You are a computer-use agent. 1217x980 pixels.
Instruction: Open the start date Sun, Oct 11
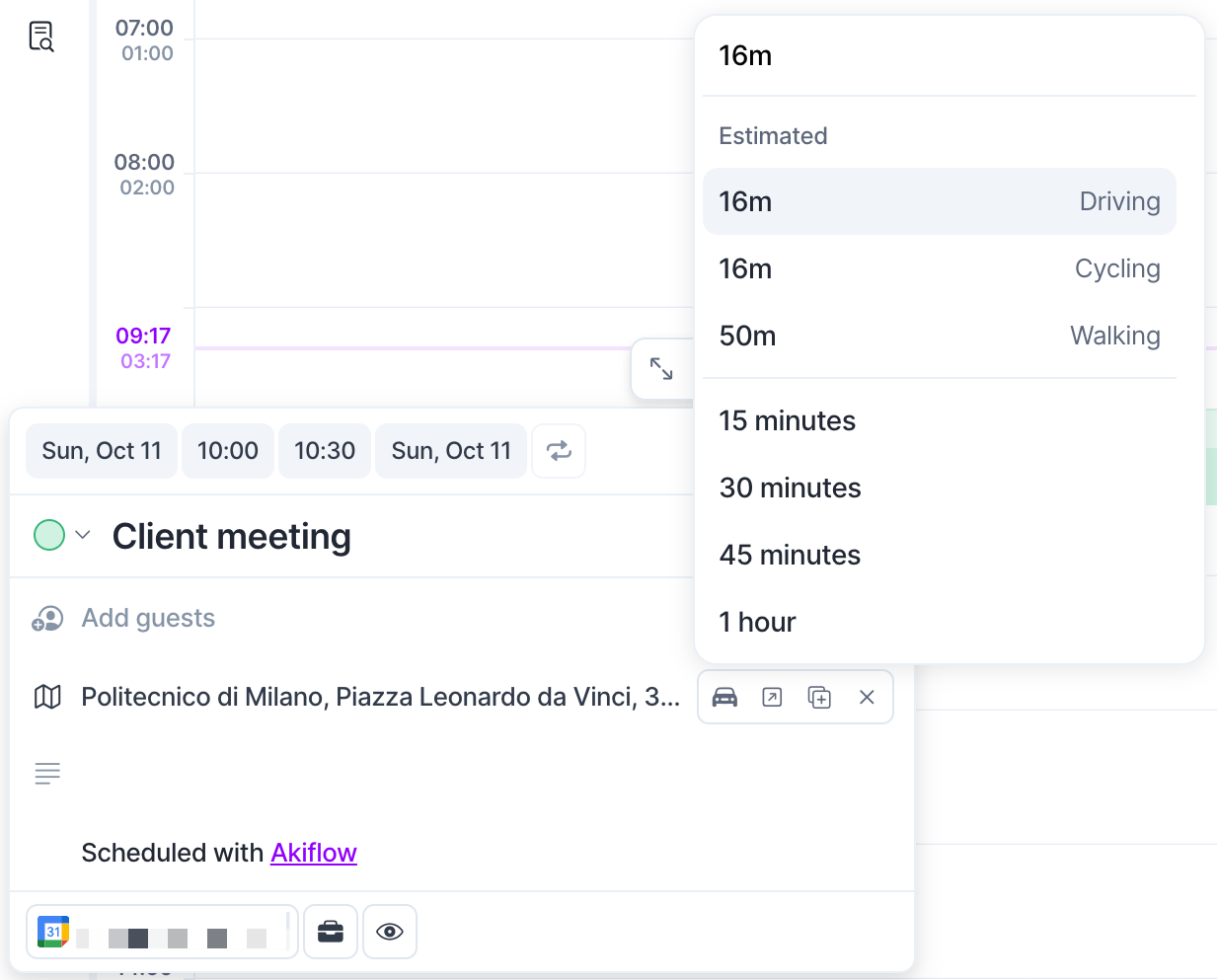[102, 451]
